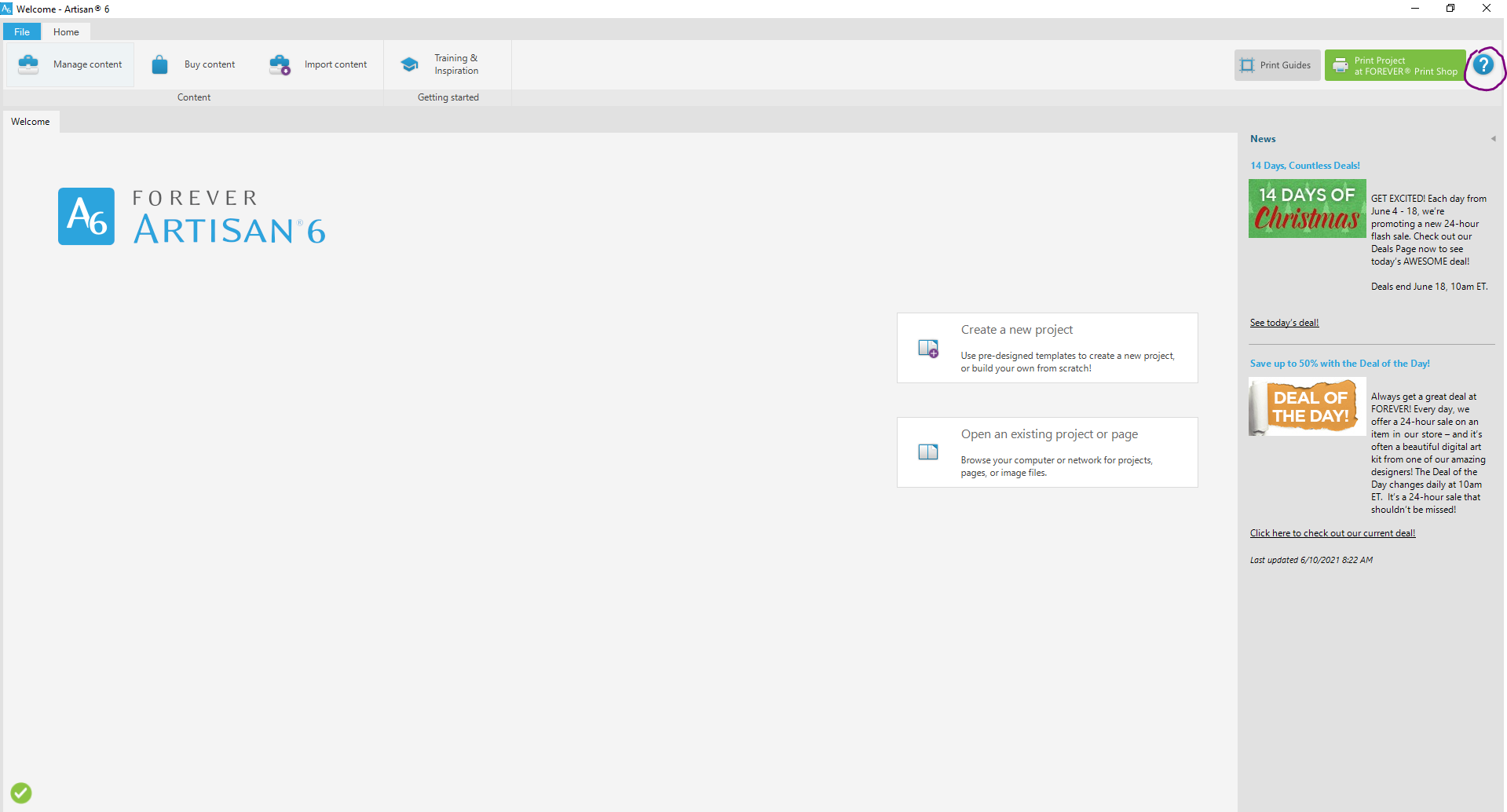Click the Buy content label

point(210,64)
